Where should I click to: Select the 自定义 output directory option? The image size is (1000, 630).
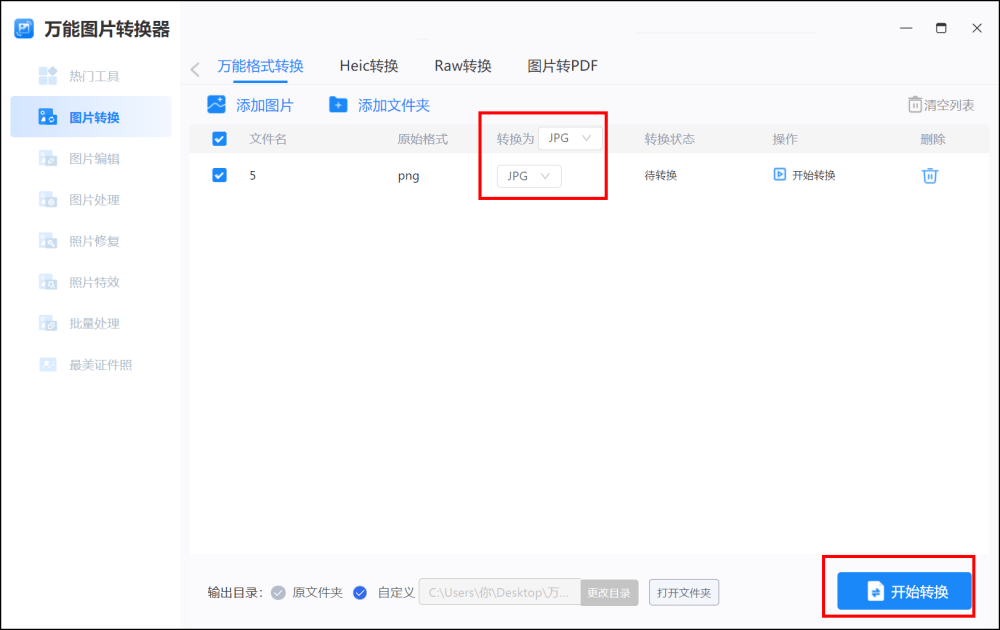(360, 593)
